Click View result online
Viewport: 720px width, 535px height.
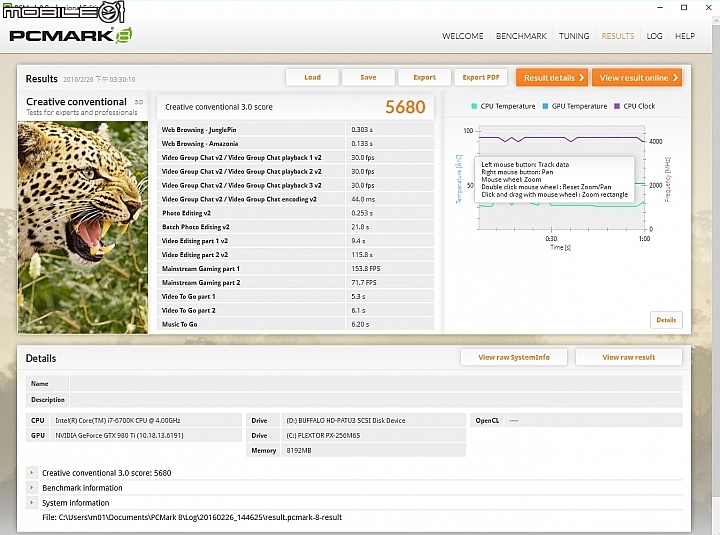[637, 78]
